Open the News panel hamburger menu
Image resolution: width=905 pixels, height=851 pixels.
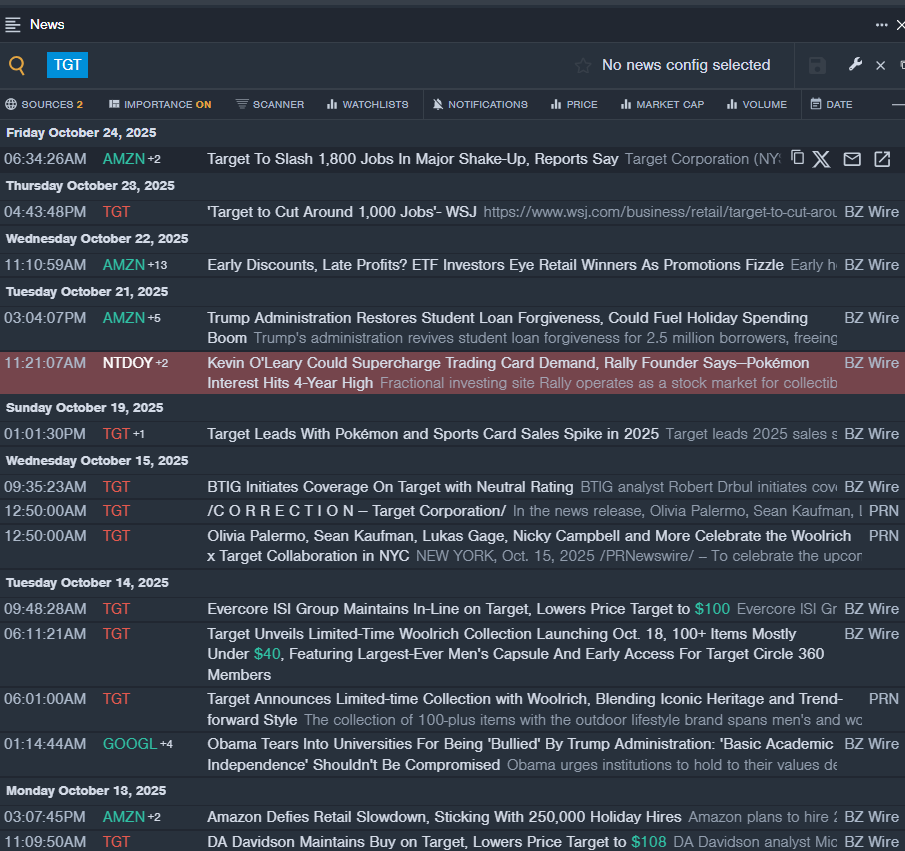13,24
